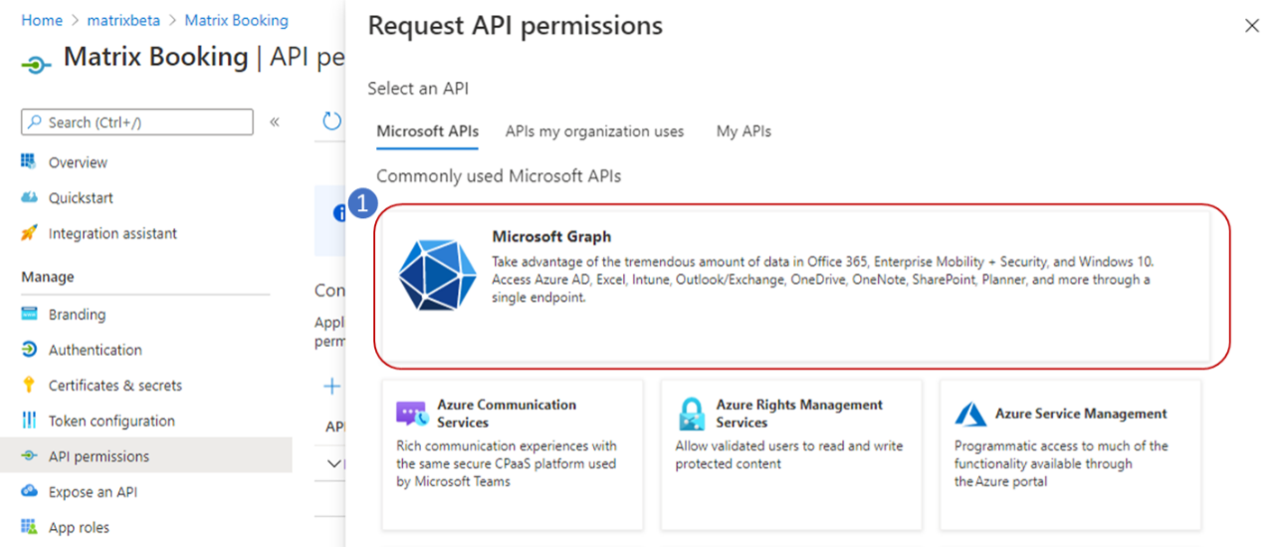Go to matrixbeta breadcrumb
This screenshot has height=550, width=1277.
pyautogui.click(x=124, y=20)
